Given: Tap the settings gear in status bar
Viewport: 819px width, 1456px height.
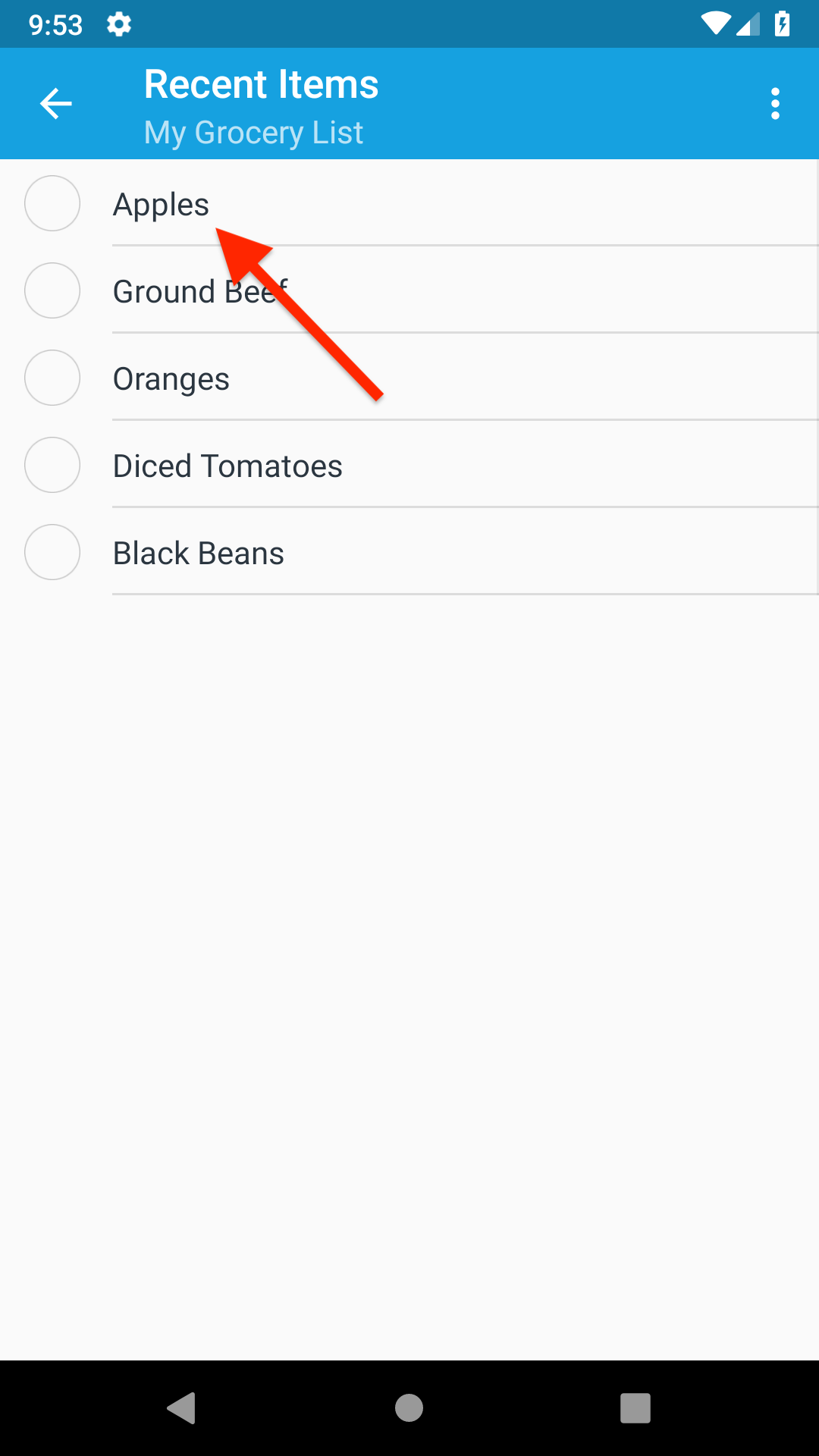Looking at the screenshot, I should tap(119, 25).
